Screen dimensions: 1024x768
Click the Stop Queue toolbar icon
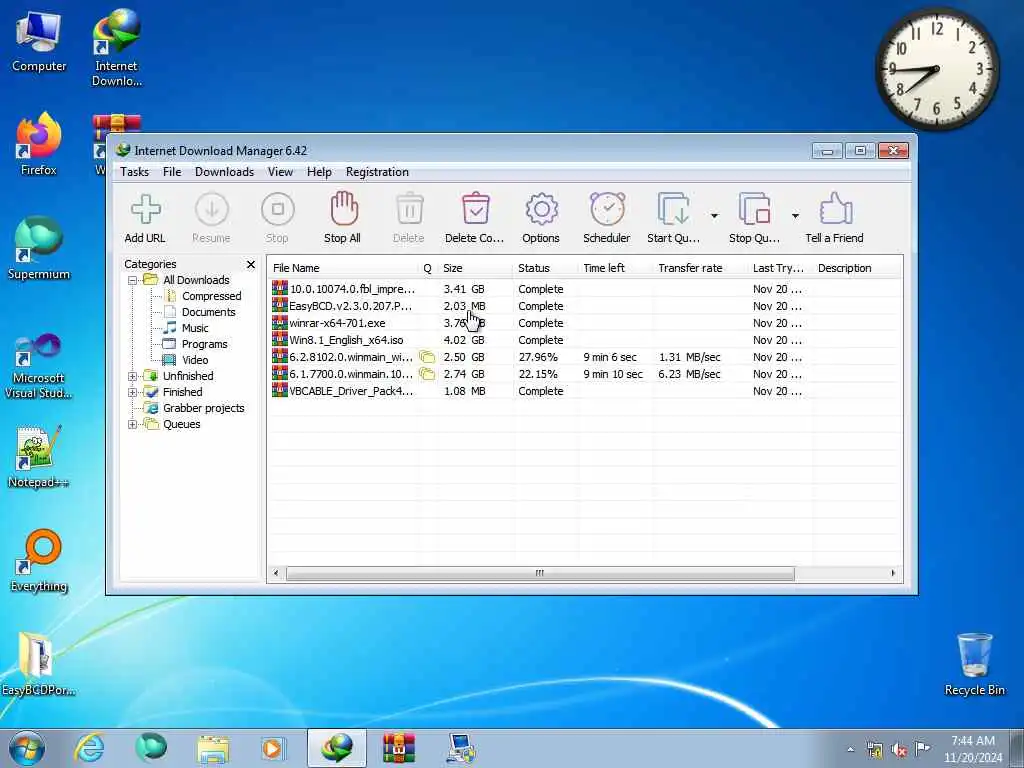[755, 210]
